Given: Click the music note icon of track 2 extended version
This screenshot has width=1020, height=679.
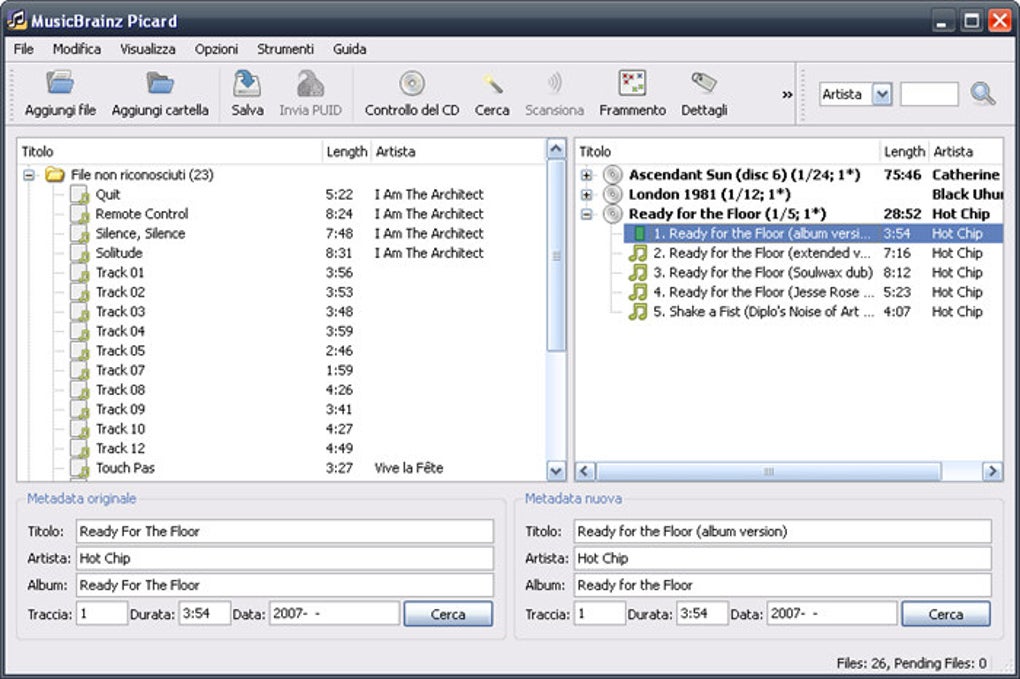Looking at the screenshot, I should tap(638, 253).
